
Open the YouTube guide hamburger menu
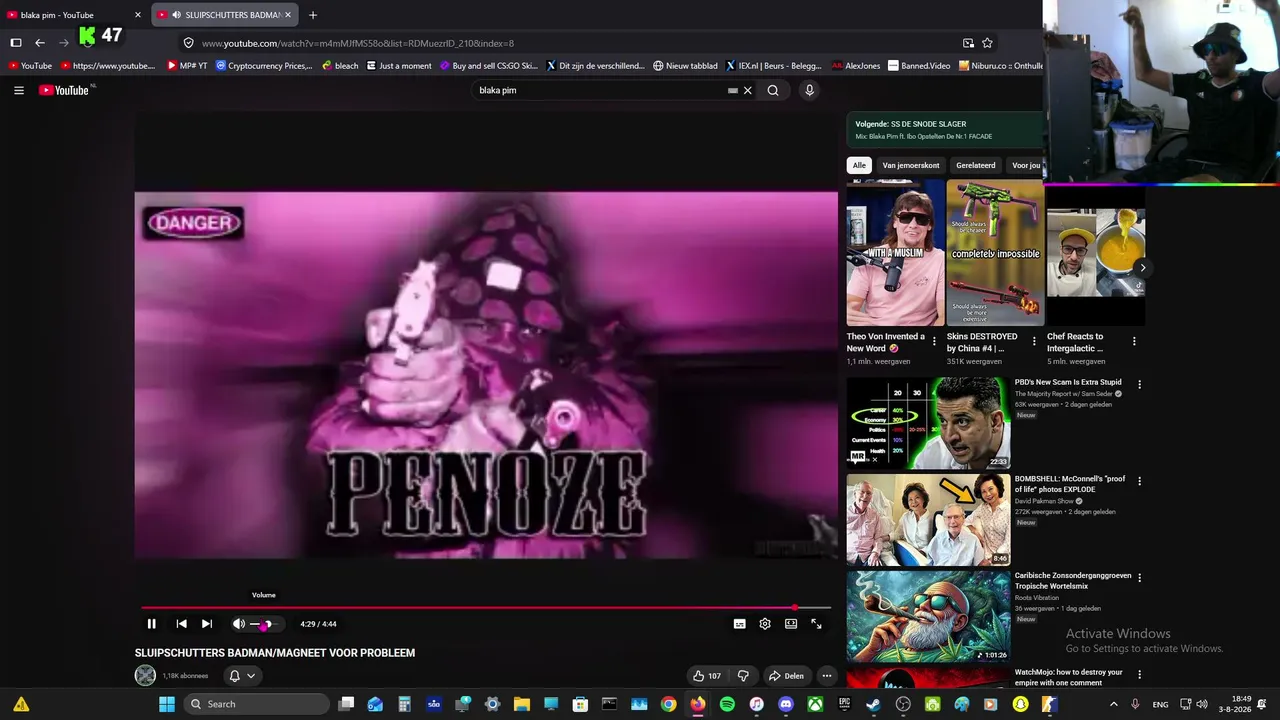click(19, 90)
